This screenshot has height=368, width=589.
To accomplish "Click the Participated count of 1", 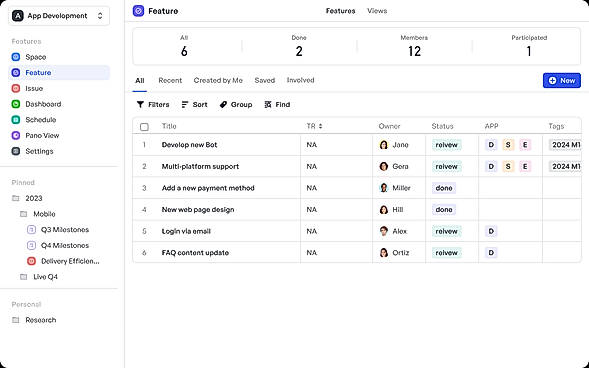I will point(529,51).
